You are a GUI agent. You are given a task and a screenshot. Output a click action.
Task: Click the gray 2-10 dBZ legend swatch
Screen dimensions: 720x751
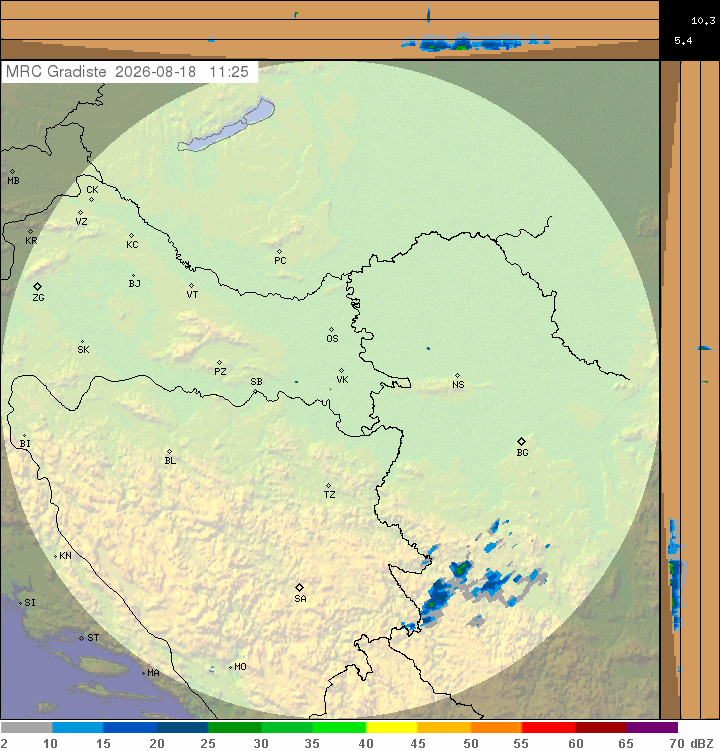26,728
